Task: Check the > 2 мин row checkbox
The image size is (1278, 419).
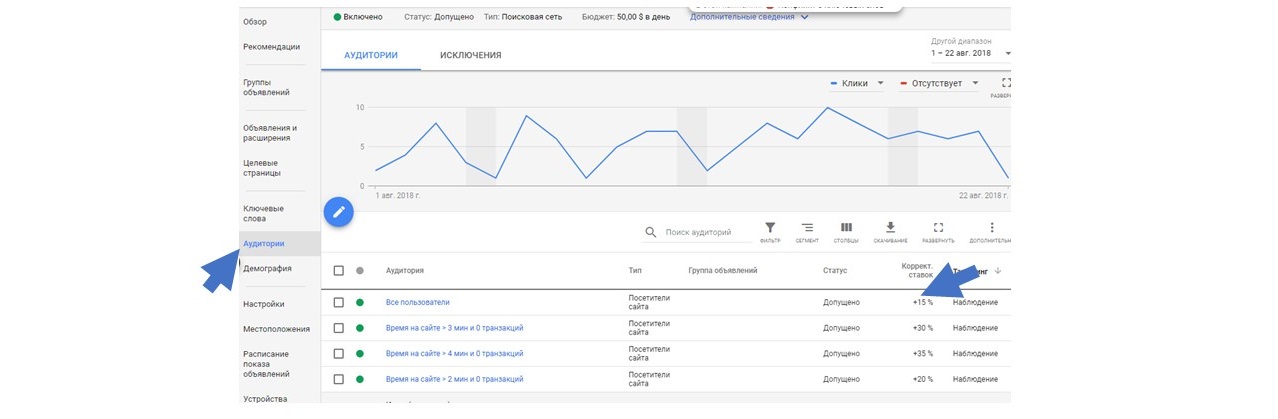Action: coord(338,380)
